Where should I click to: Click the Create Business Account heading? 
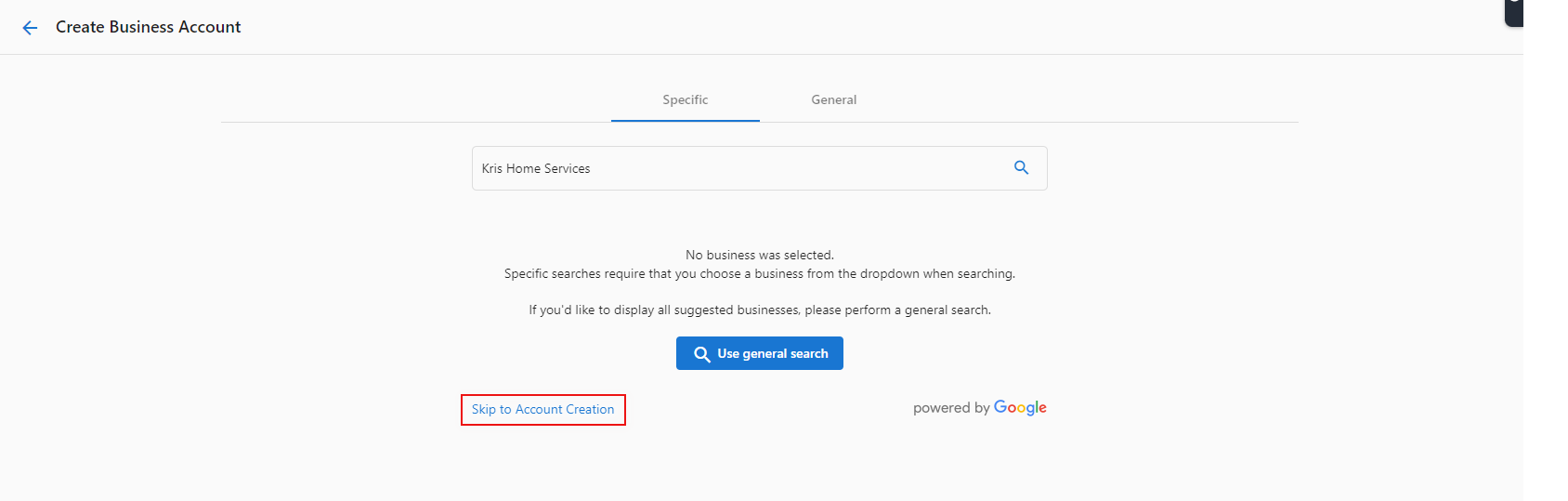point(148,27)
